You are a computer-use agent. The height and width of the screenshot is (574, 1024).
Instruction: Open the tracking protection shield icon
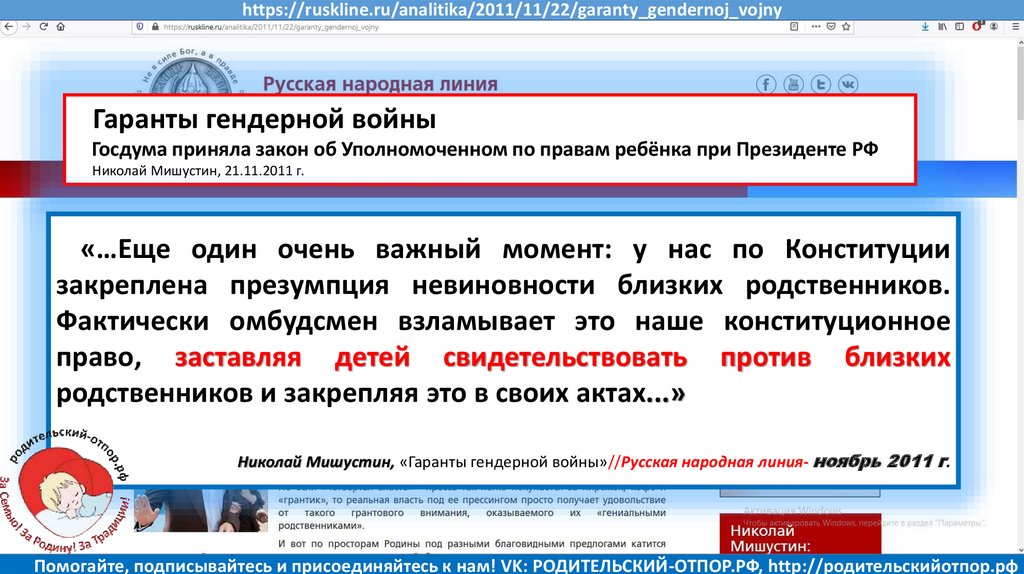pyautogui.click(x=139, y=27)
